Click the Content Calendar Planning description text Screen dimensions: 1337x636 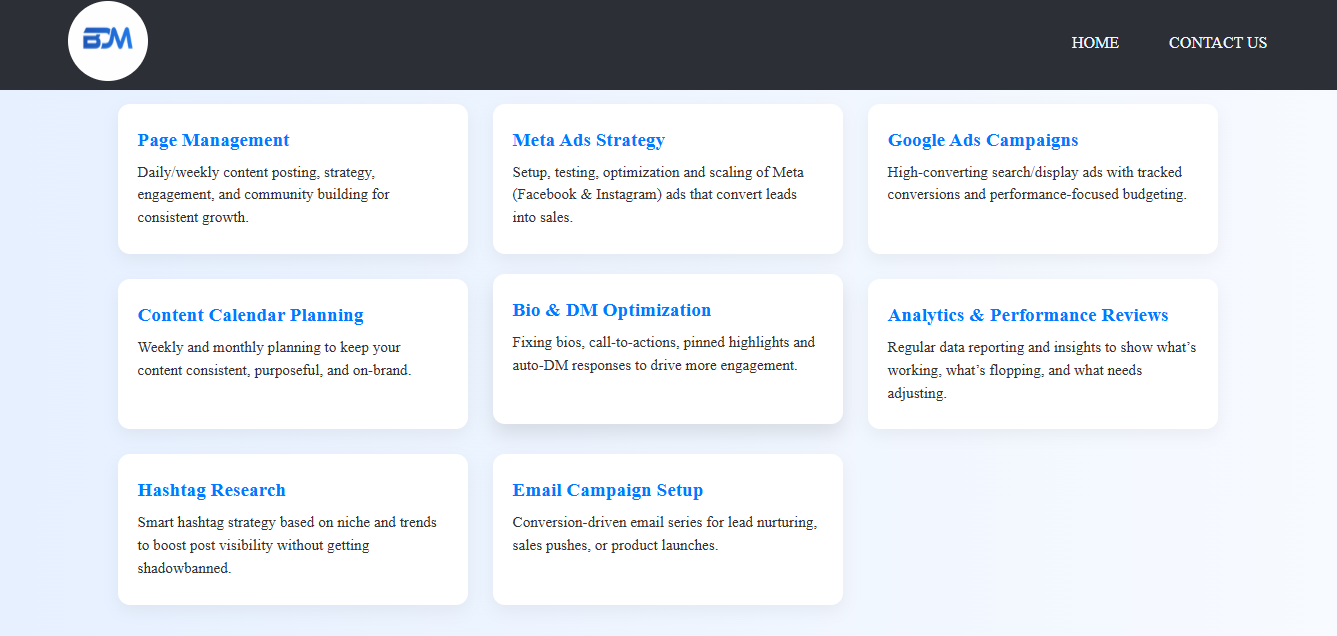[x=273, y=359]
